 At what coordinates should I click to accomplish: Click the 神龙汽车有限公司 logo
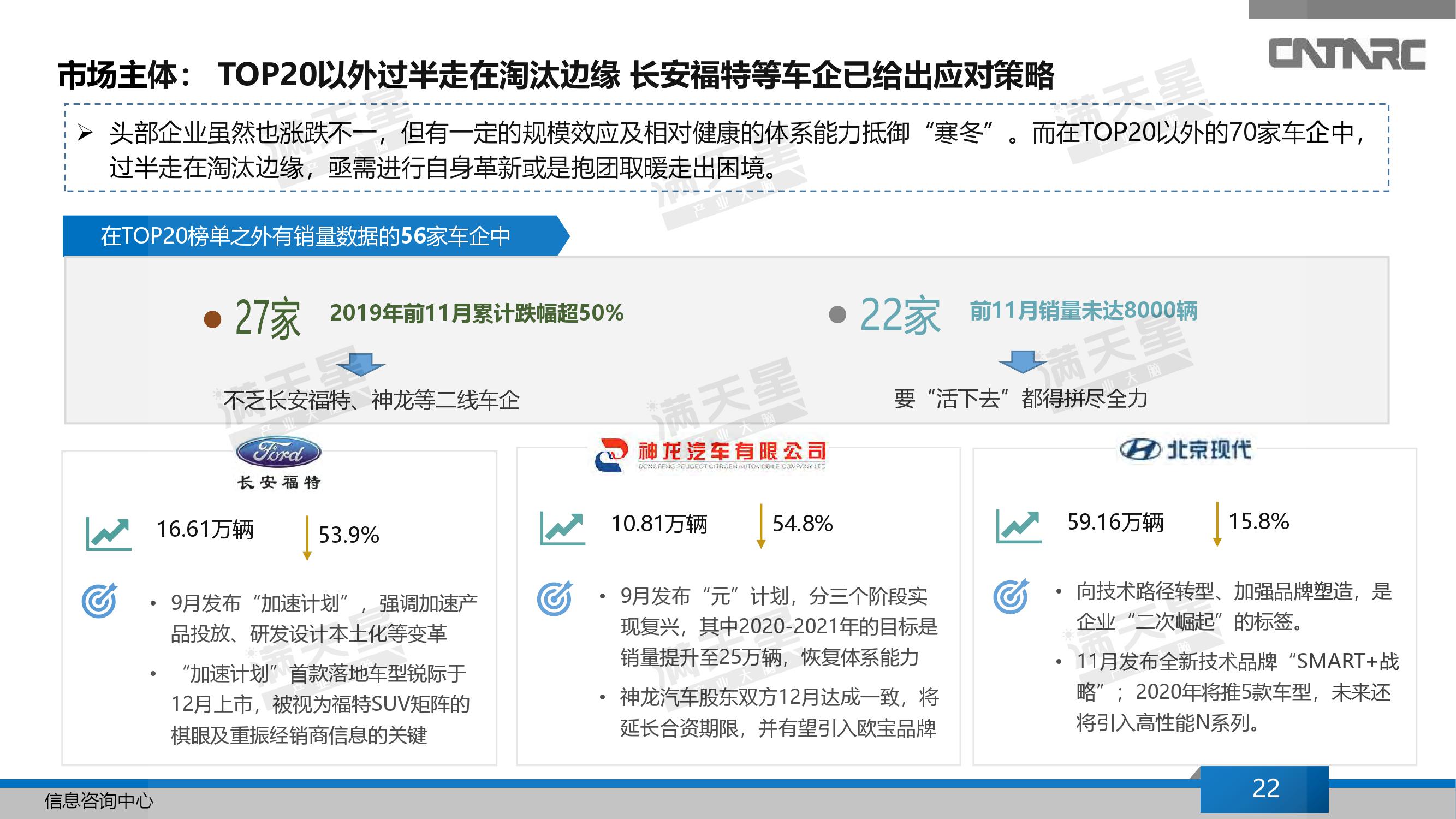[x=710, y=454]
